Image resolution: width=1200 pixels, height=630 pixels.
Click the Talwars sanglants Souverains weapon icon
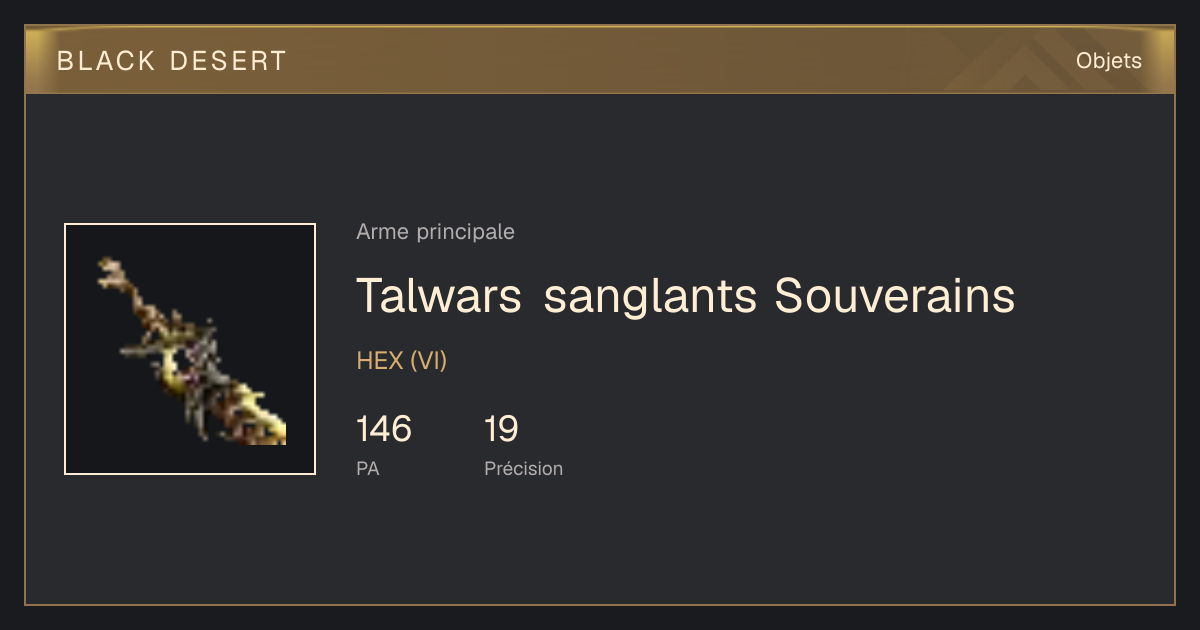[x=190, y=349]
